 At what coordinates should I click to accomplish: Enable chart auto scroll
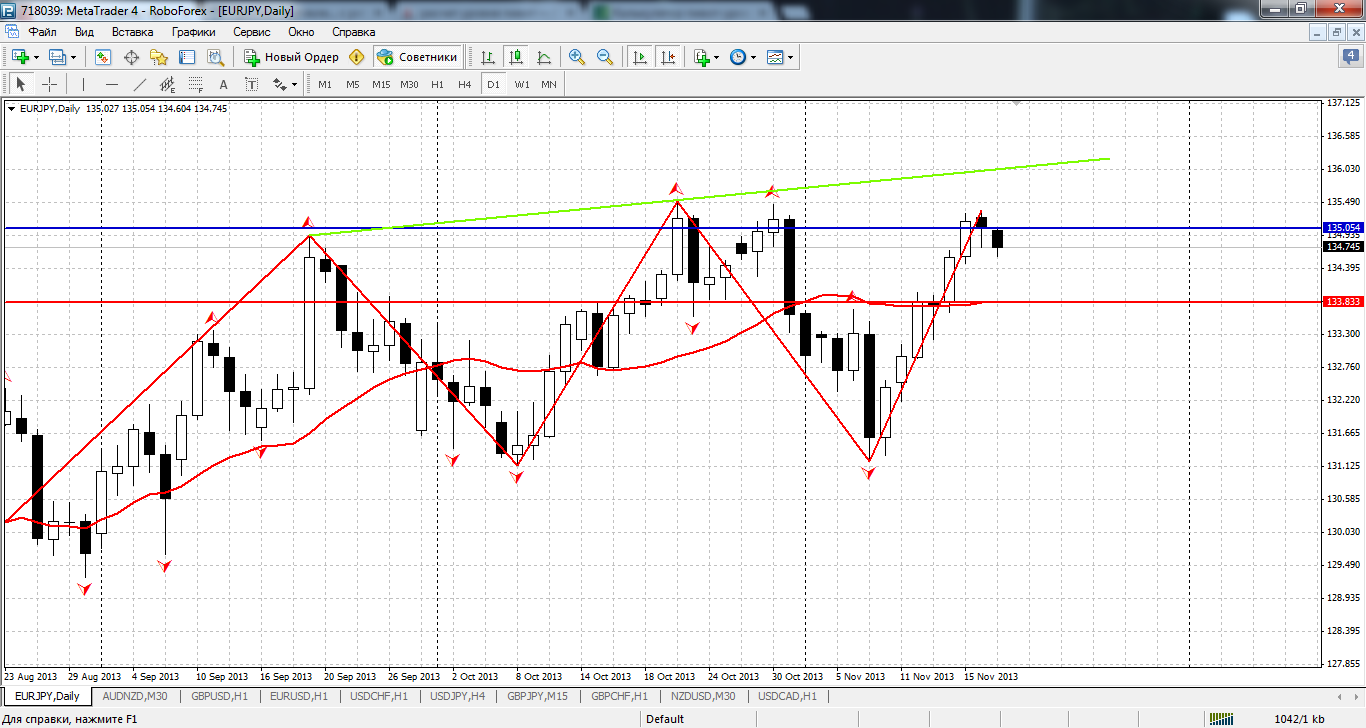pos(640,57)
